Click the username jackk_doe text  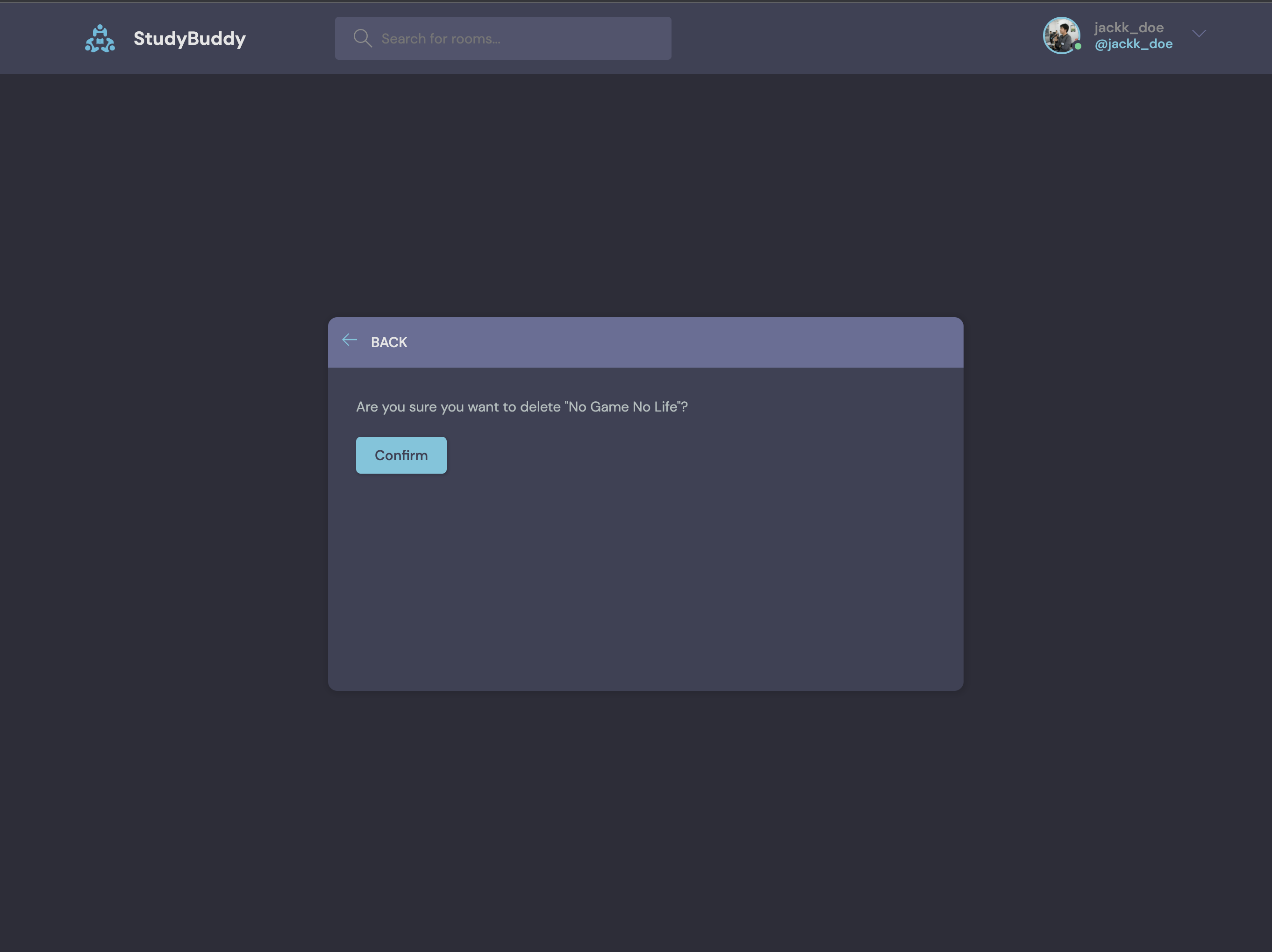1129,27
